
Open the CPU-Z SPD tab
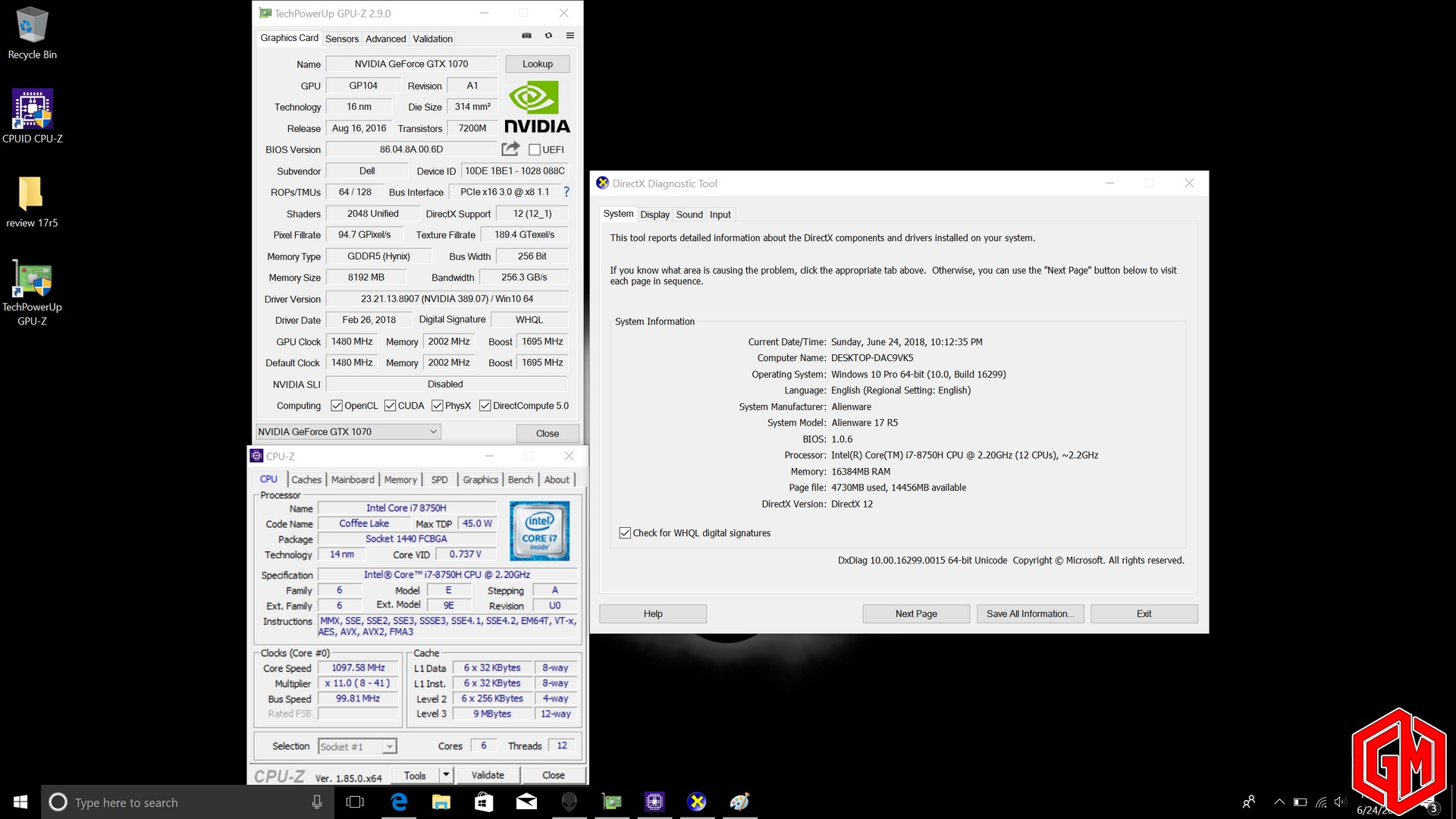[x=439, y=479]
